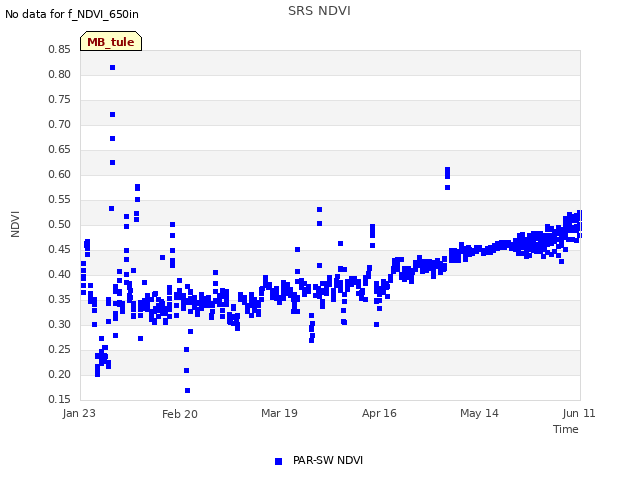Screen dimensions: 640x480
Task: Click the NDVI y-axis title
Action: tap(15, 224)
